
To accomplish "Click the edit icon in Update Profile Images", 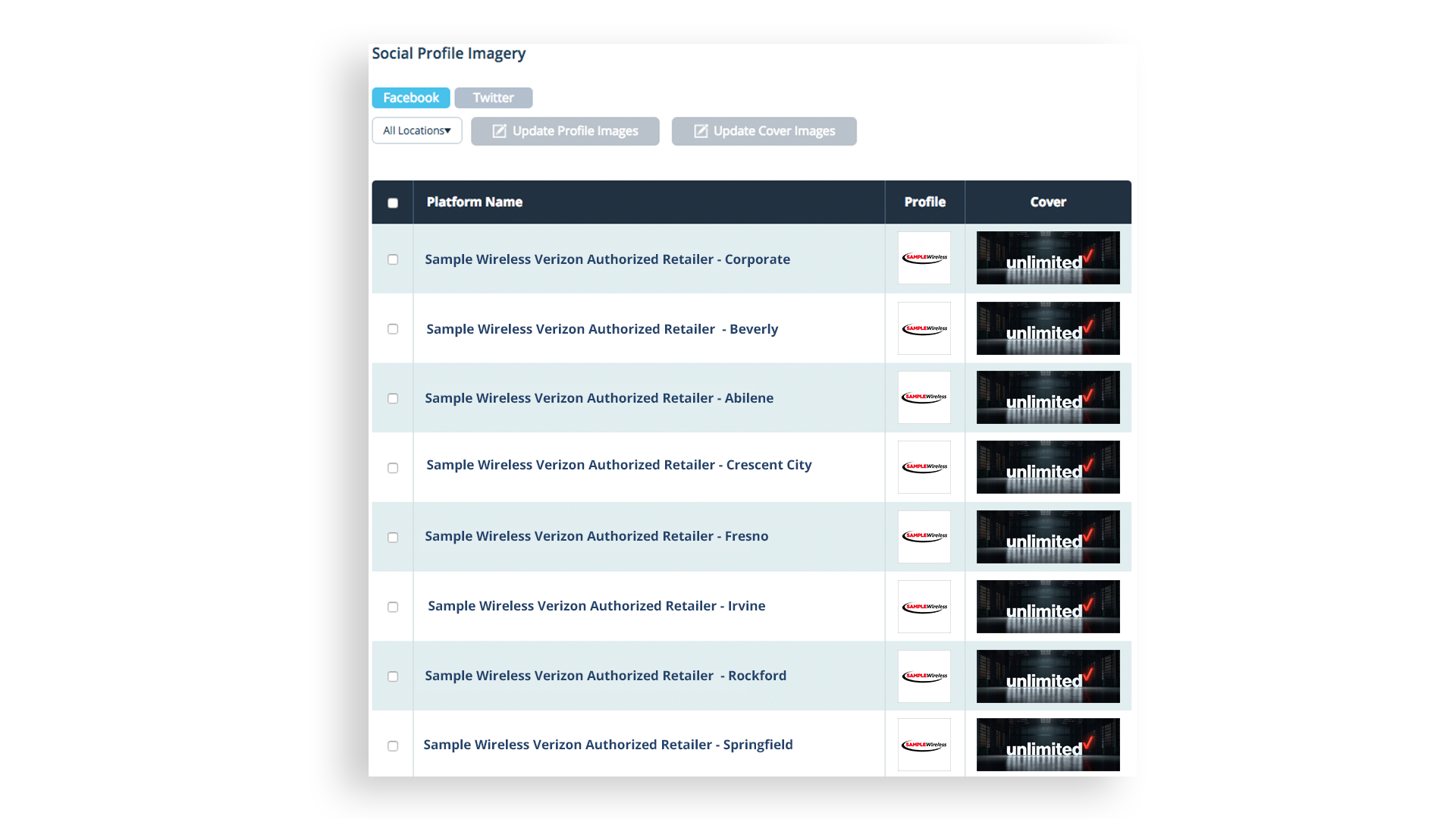I will point(499,131).
